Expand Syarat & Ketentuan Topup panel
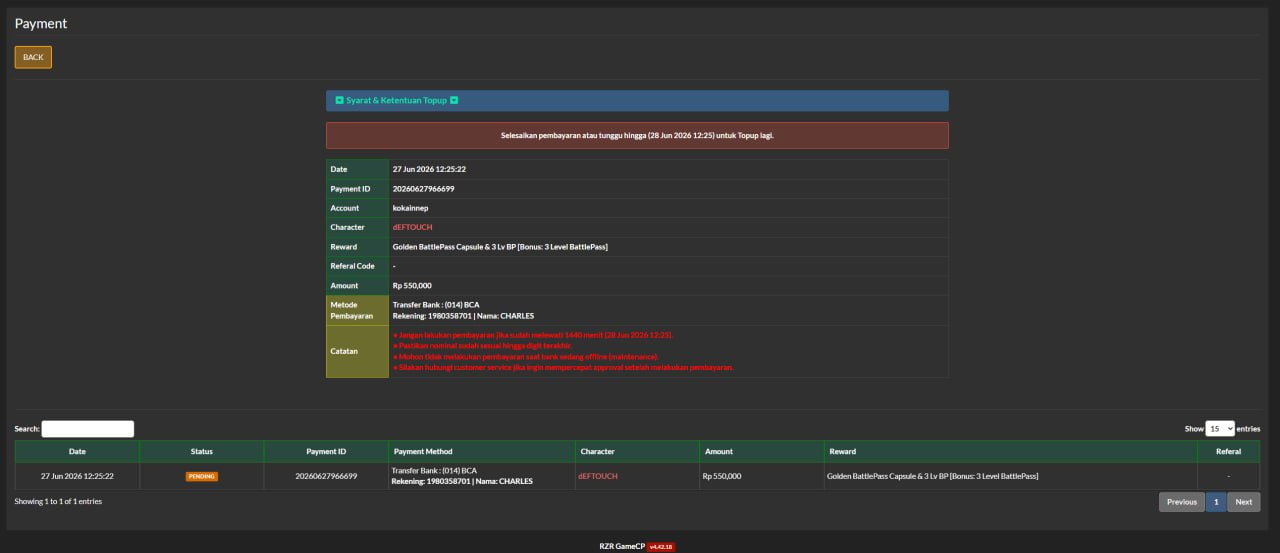This screenshot has width=1280, height=553. coord(637,101)
